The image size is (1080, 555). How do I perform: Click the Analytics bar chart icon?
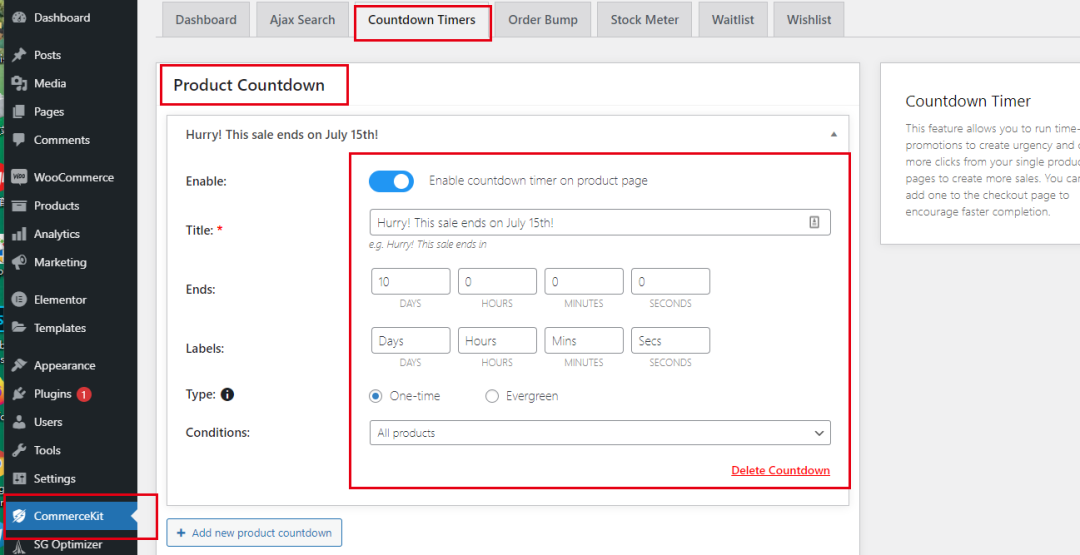tap(19, 234)
